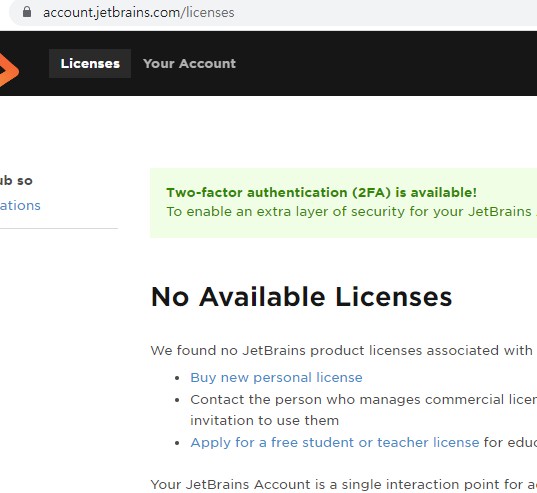
Task: Click the bullet before Apply for a free license
Action: tap(177, 443)
